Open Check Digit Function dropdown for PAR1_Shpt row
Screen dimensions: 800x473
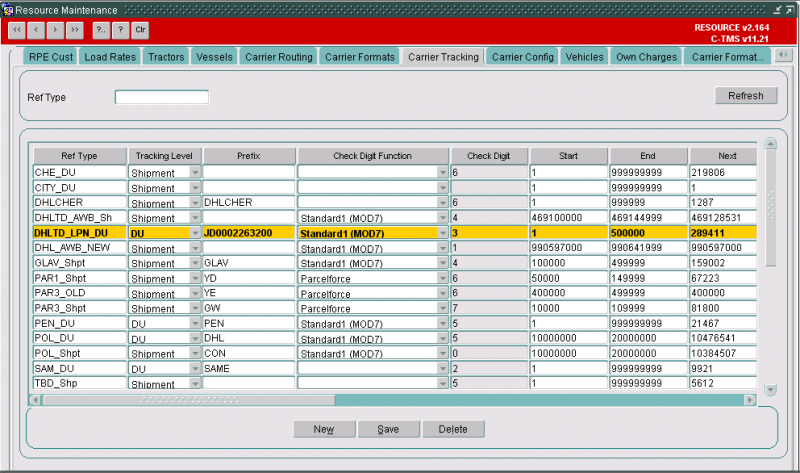[442, 278]
